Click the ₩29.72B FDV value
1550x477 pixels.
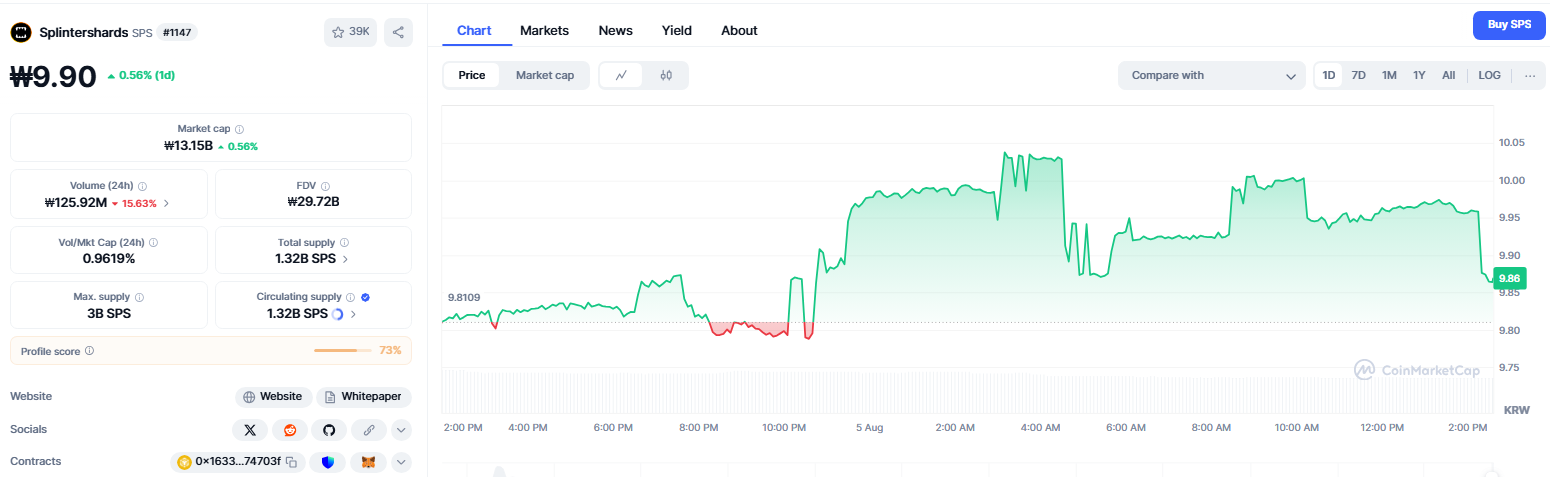313,202
